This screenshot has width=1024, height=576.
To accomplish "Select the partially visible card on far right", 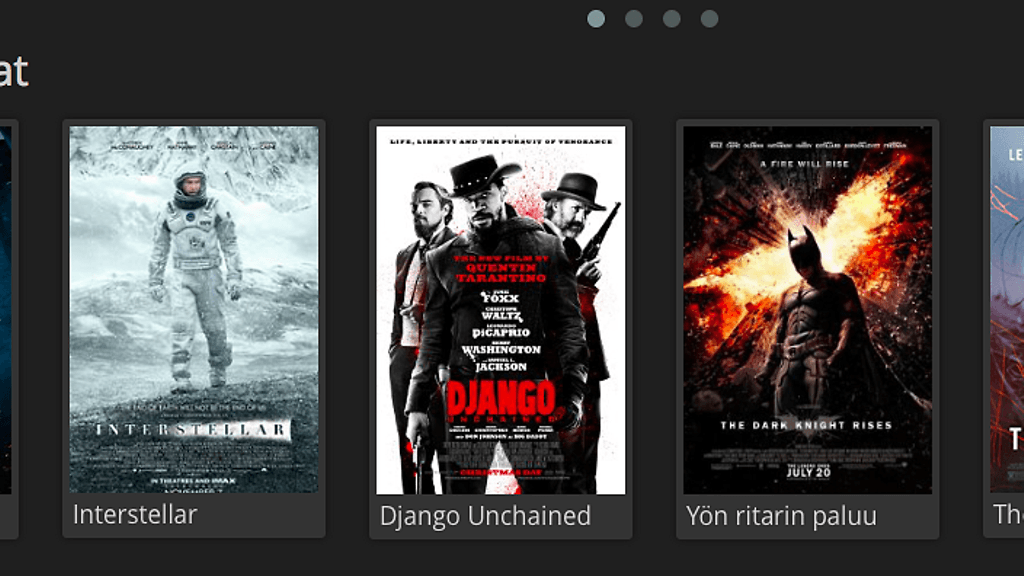I will click(1004, 328).
